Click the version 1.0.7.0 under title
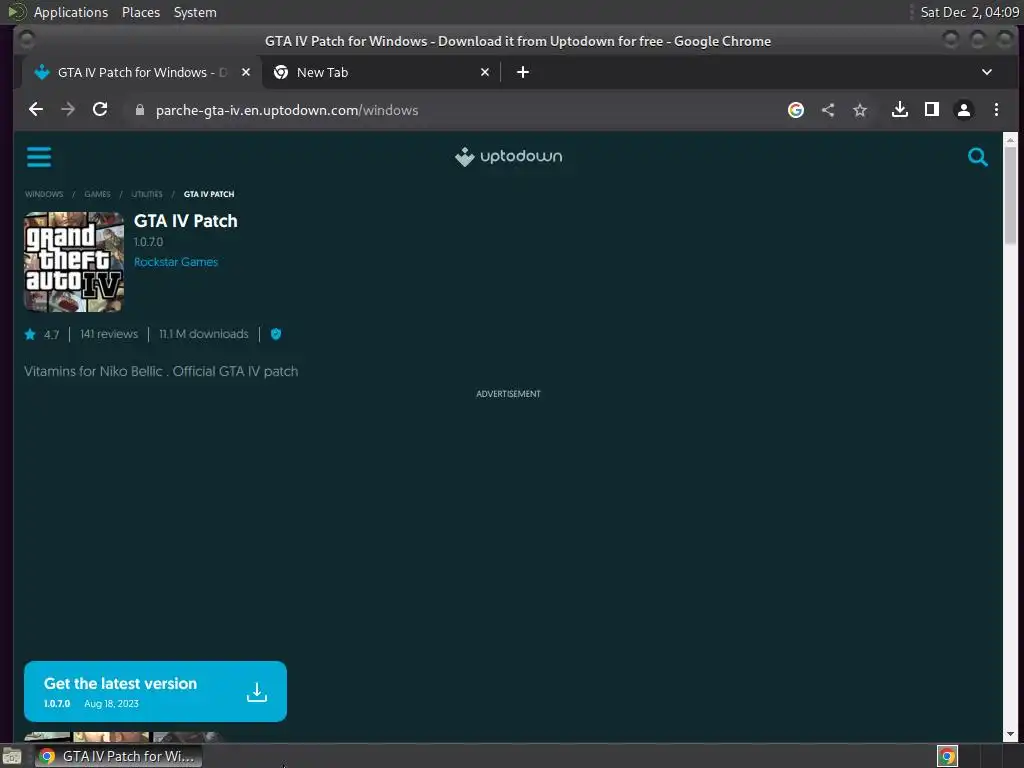This screenshot has height=768, width=1024. point(148,242)
